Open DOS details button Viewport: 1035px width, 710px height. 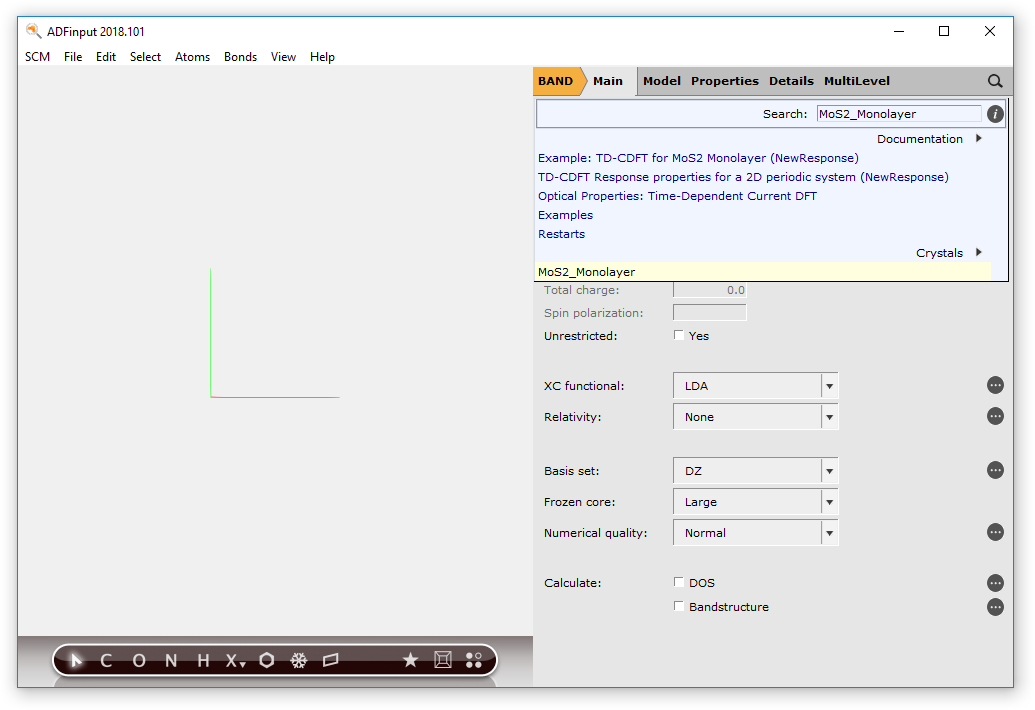pos(995,583)
